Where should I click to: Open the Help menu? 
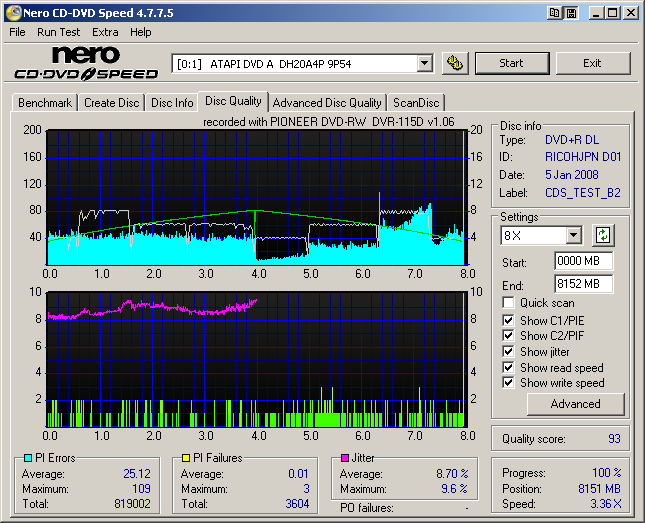[x=141, y=32]
